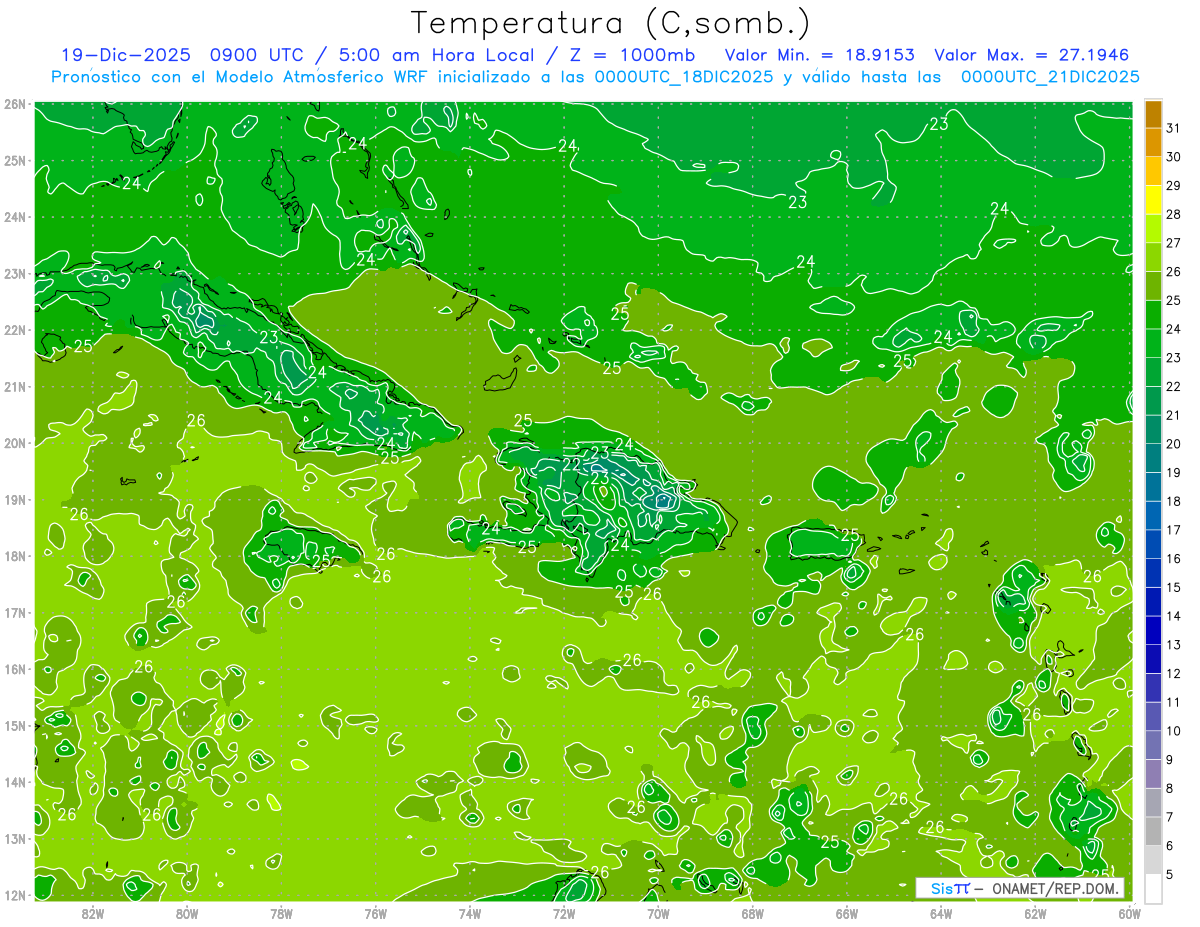Image resolution: width=1200 pixels, height=927 pixels.
Task: Click the "28" label on the color scale
Action: (x=1174, y=215)
